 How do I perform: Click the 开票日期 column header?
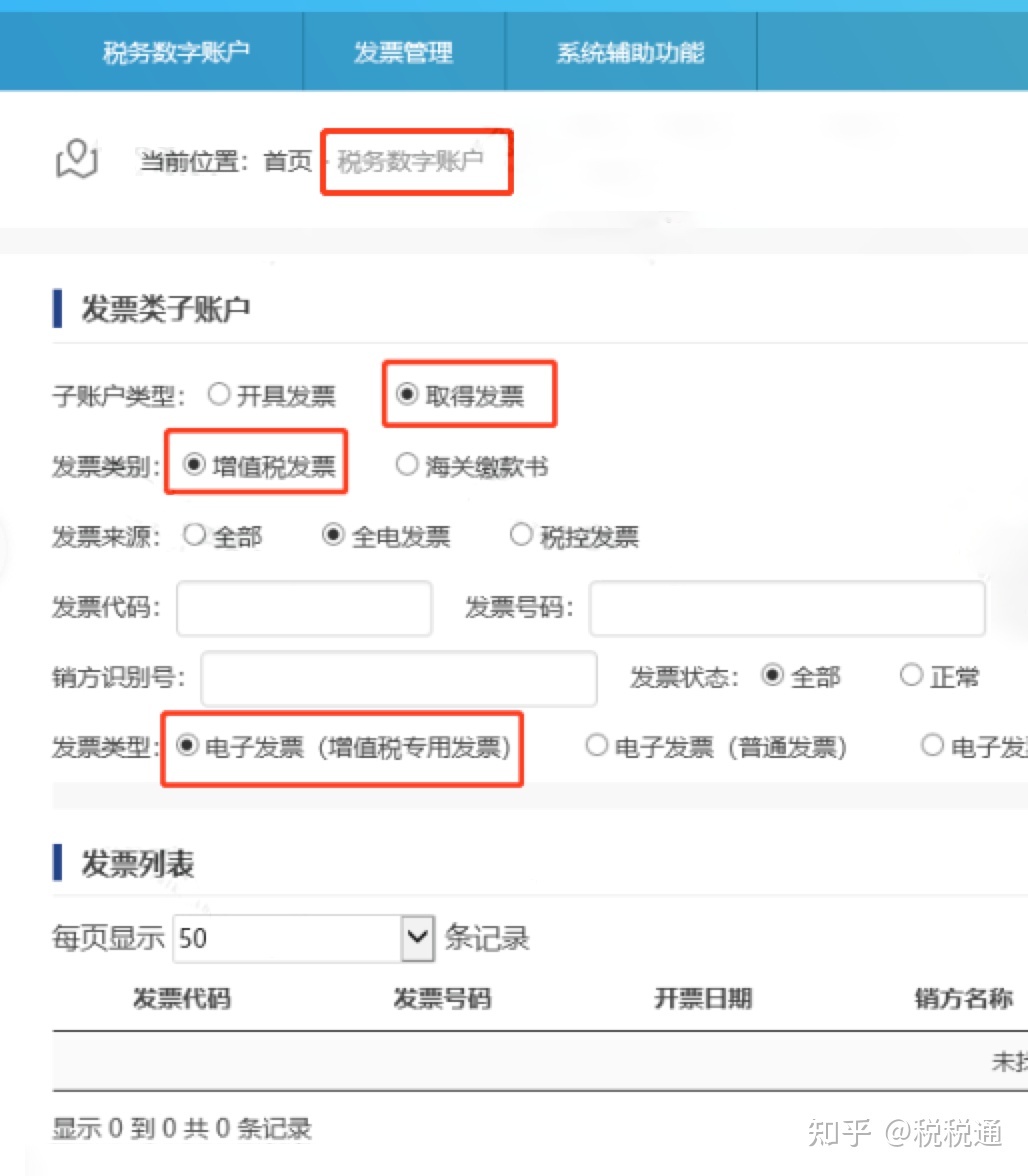pyautogui.click(x=703, y=999)
